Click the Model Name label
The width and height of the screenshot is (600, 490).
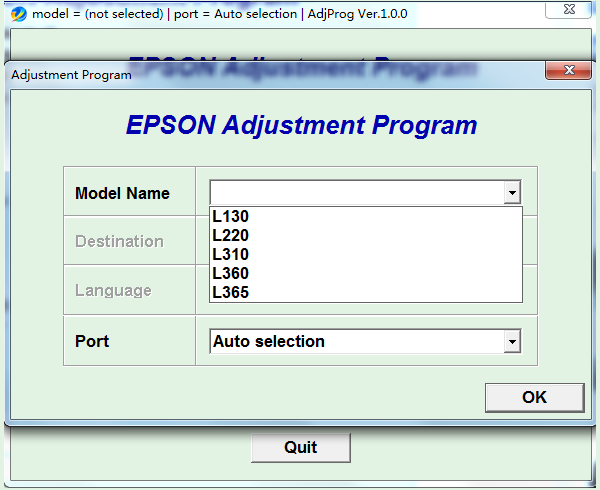122,193
